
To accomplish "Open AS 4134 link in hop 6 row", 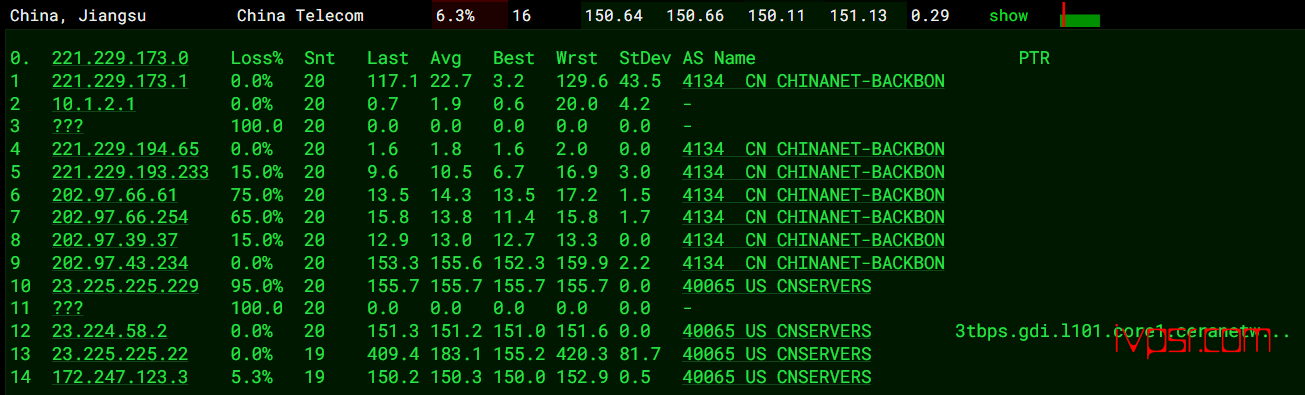I will click(813, 195).
